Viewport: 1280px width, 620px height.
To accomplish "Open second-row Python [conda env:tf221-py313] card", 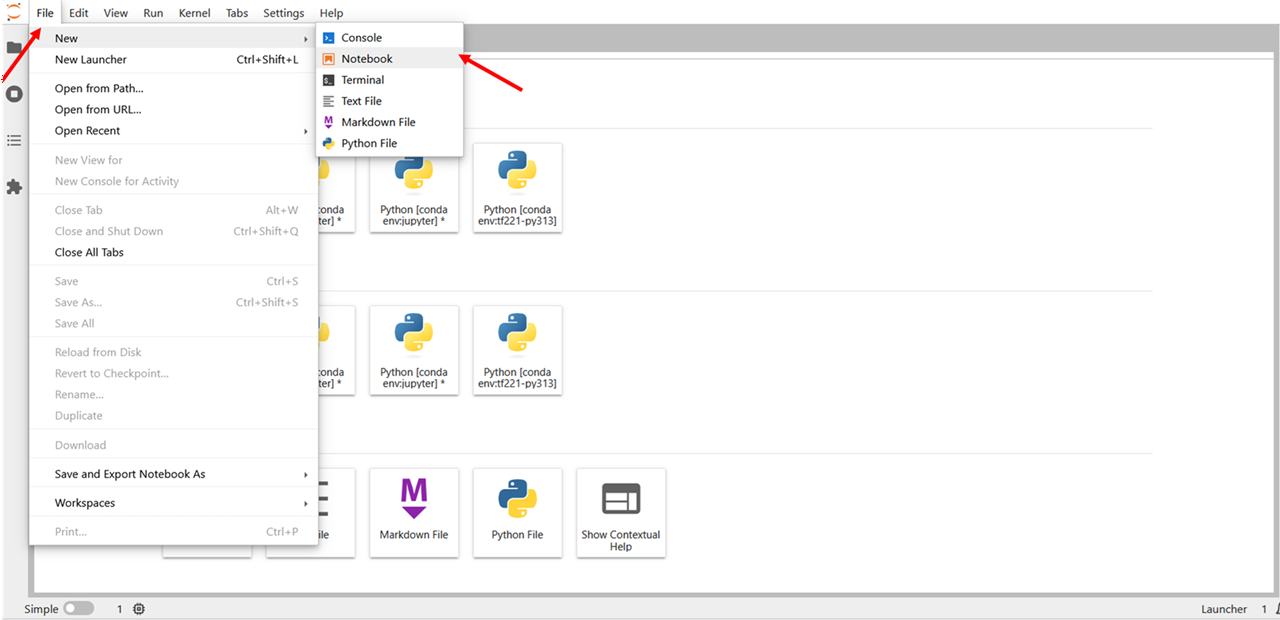I will pyautogui.click(x=517, y=350).
